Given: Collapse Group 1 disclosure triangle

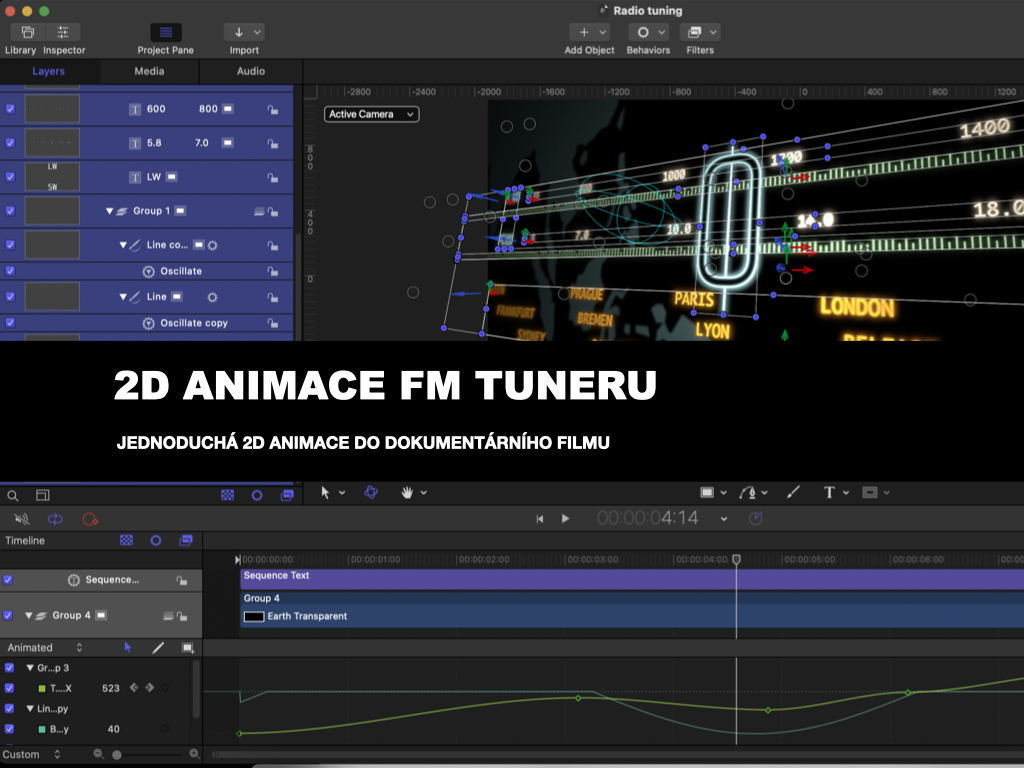Looking at the screenshot, I should coord(110,211).
